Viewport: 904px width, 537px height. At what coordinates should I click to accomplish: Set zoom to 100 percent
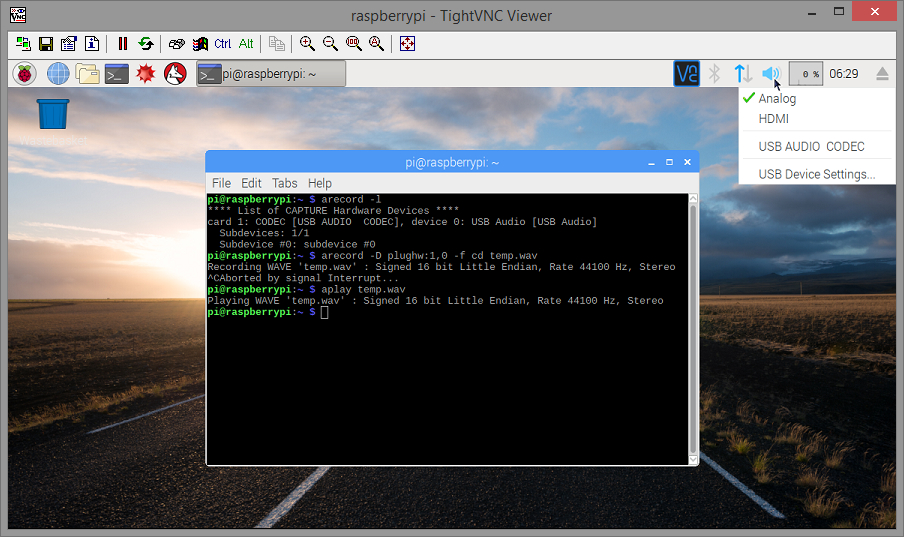click(x=353, y=44)
